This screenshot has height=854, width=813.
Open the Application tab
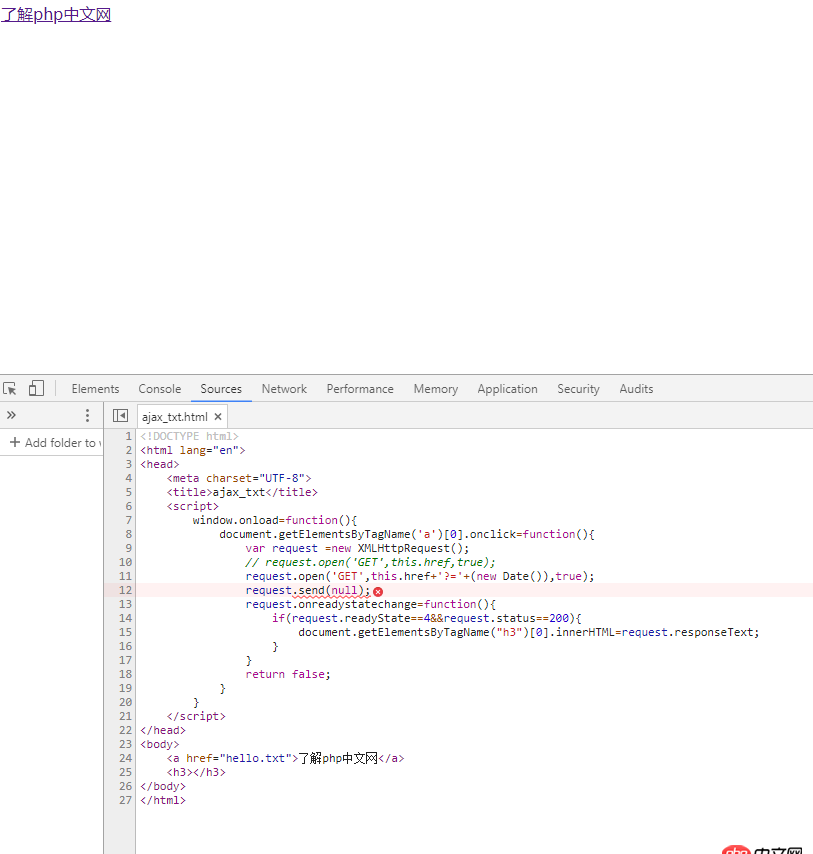coord(507,389)
